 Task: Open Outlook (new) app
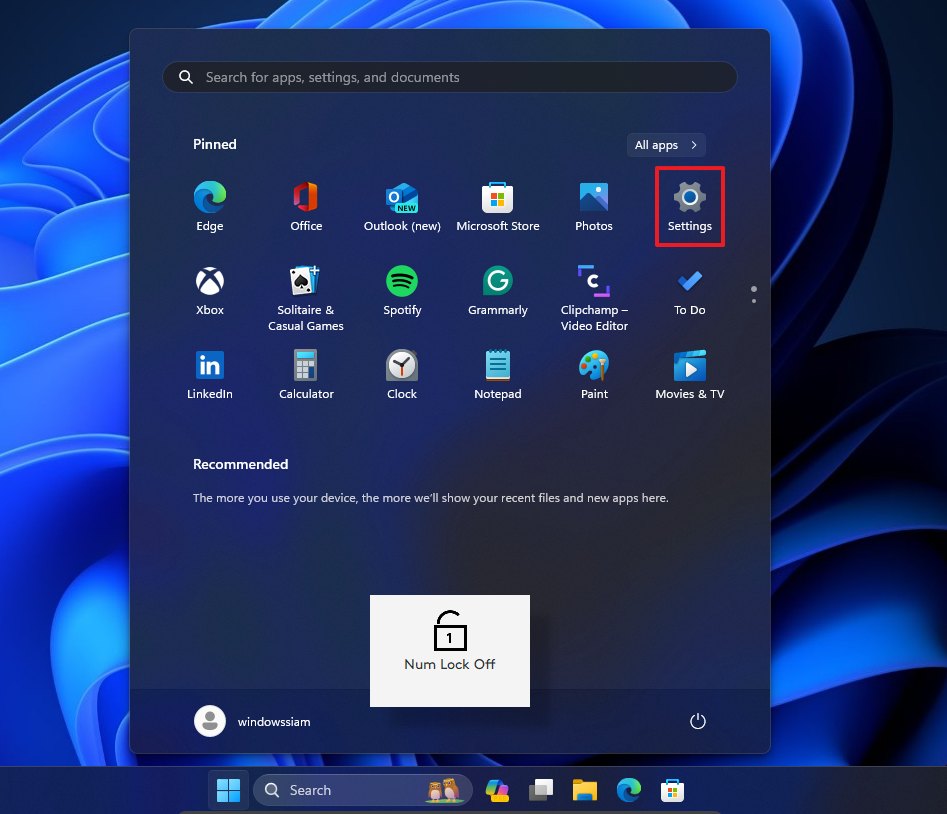coord(402,207)
